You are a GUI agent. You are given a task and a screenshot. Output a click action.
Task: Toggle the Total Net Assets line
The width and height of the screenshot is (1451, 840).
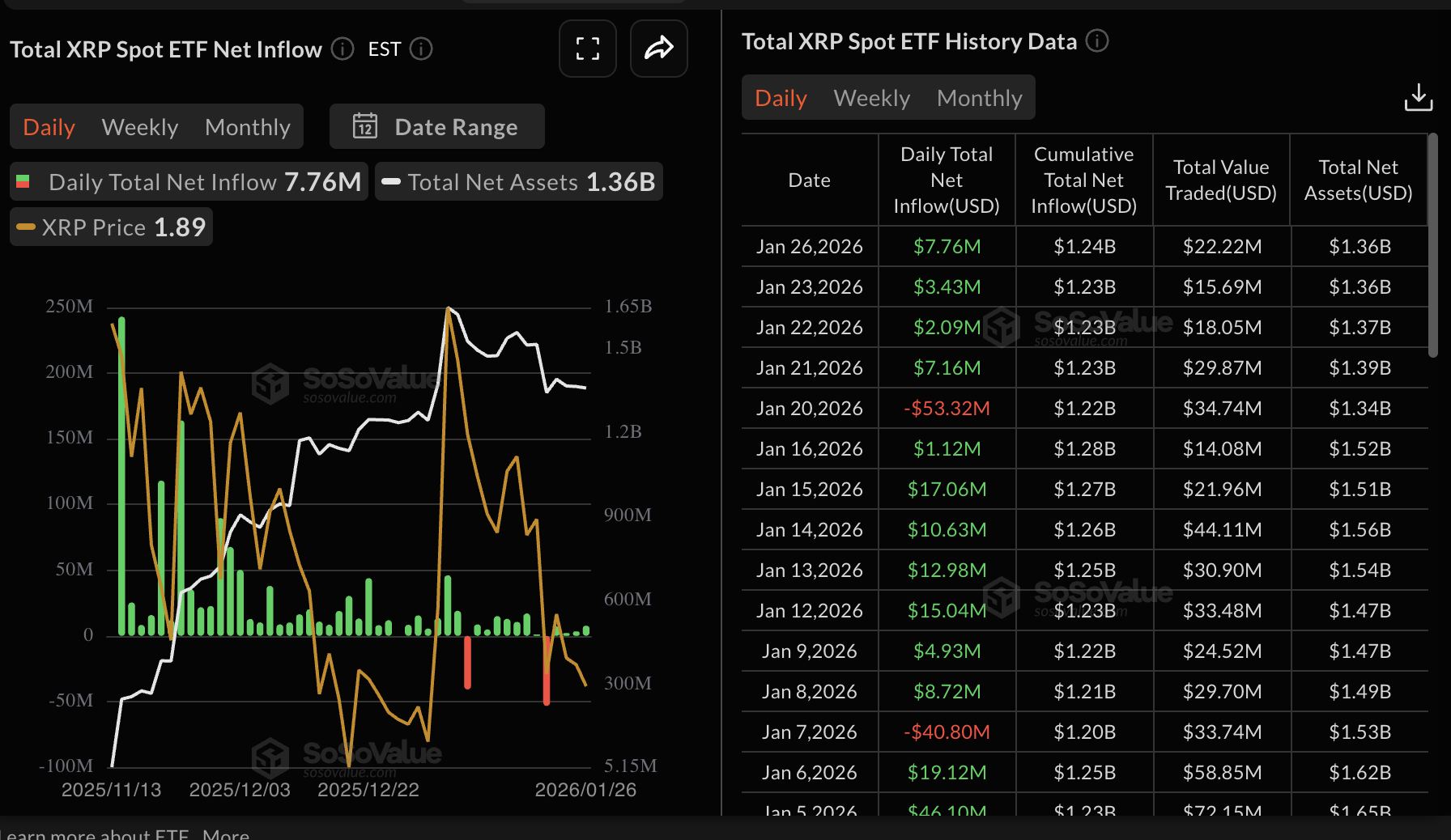[518, 181]
